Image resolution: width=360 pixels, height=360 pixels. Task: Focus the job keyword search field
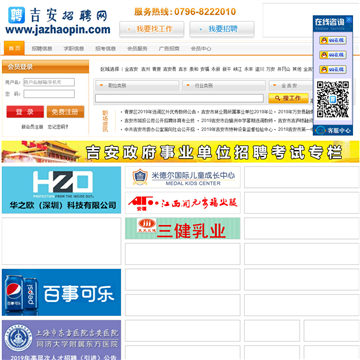click(179, 98)
